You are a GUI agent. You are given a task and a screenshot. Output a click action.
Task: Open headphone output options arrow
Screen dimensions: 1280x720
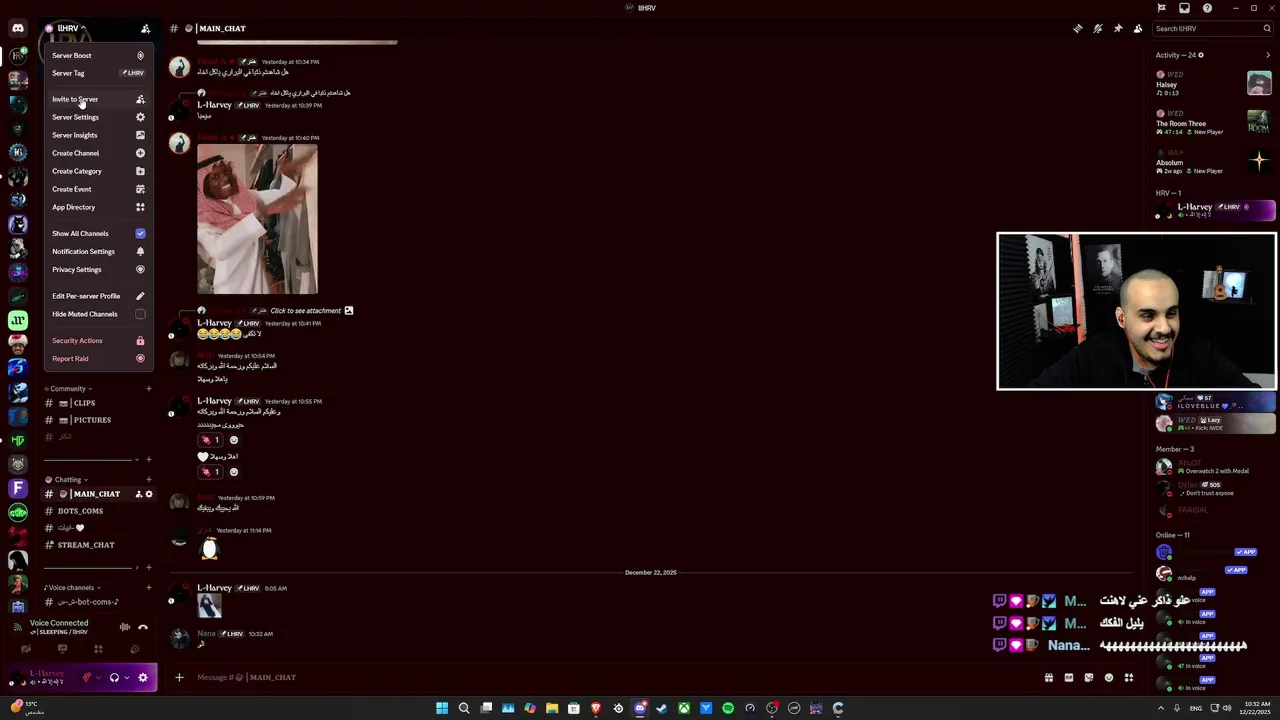pos(126,678)
